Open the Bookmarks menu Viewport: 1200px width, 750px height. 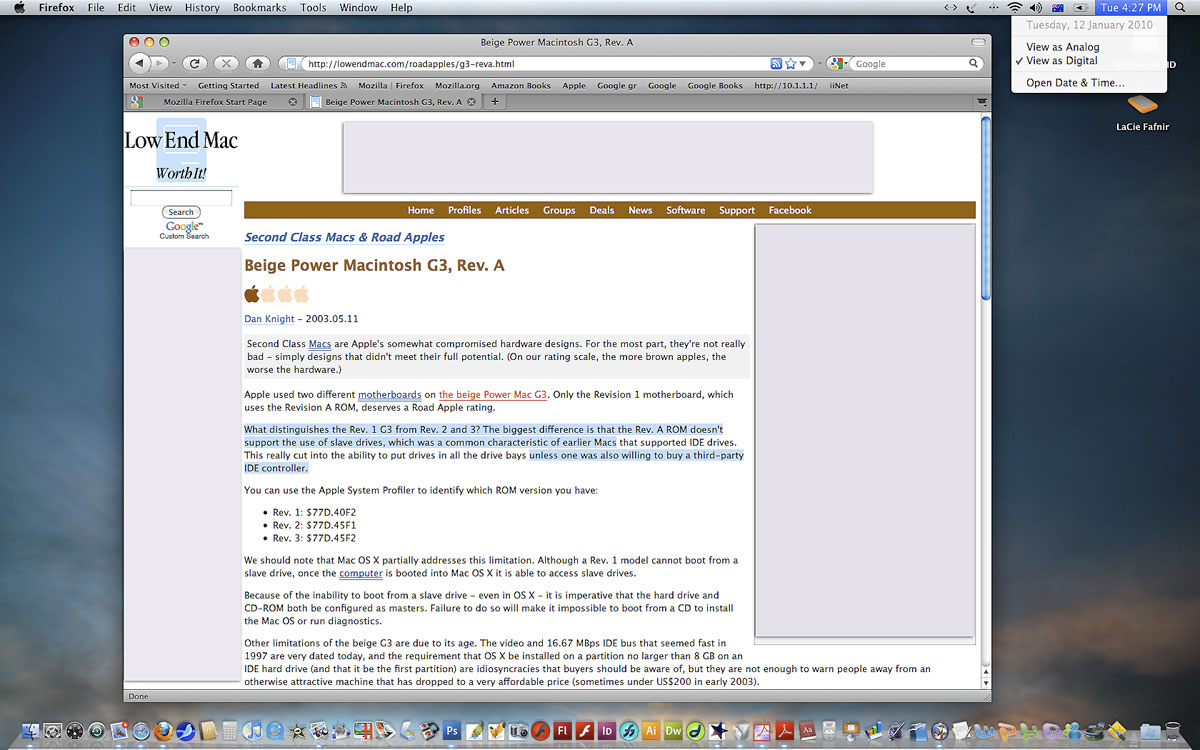click(x=260, y=7)
